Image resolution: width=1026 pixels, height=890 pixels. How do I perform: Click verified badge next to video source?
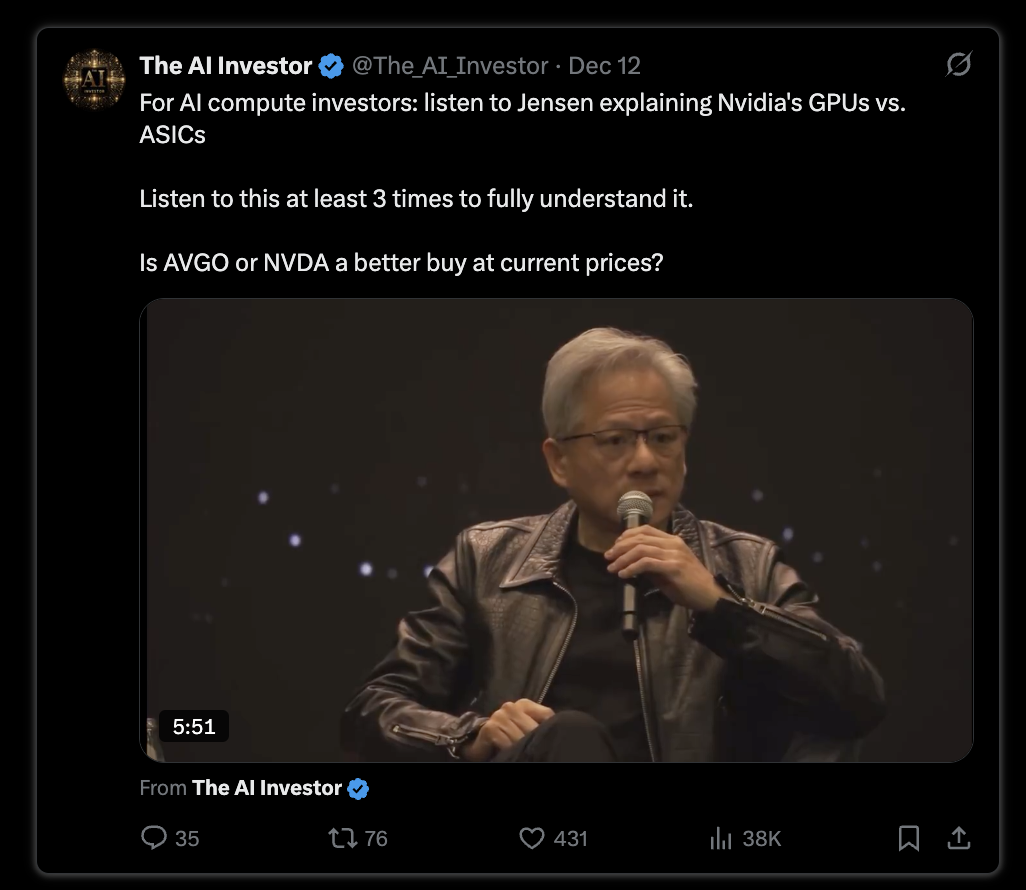(358, 789)
